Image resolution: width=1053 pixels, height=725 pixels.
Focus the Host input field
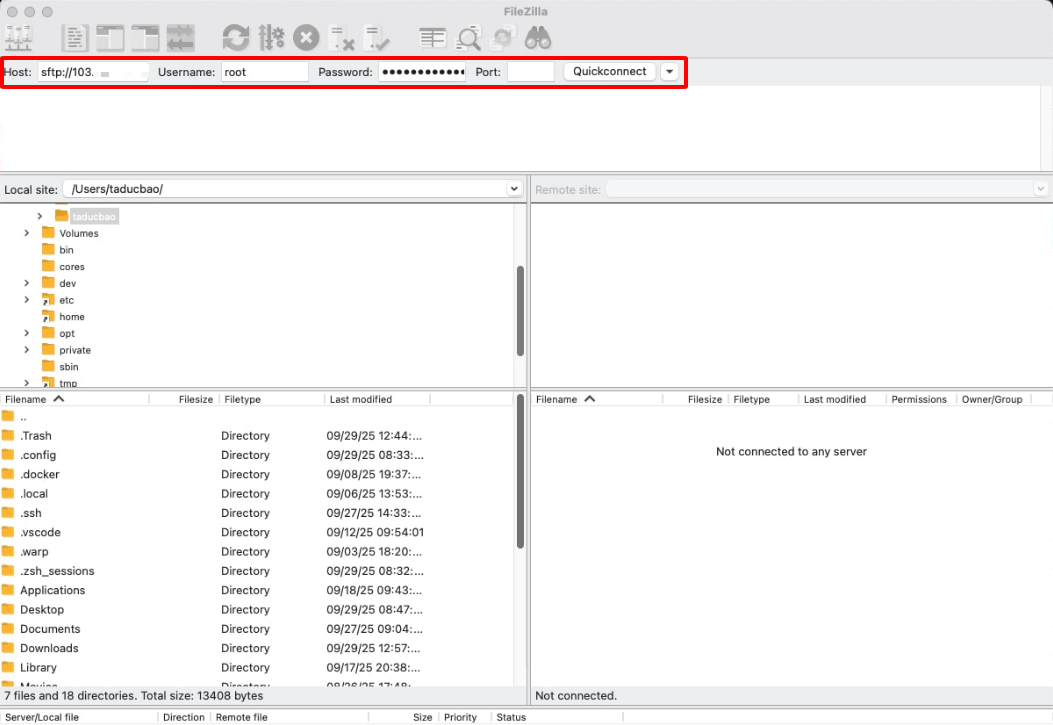coord(93,72)
